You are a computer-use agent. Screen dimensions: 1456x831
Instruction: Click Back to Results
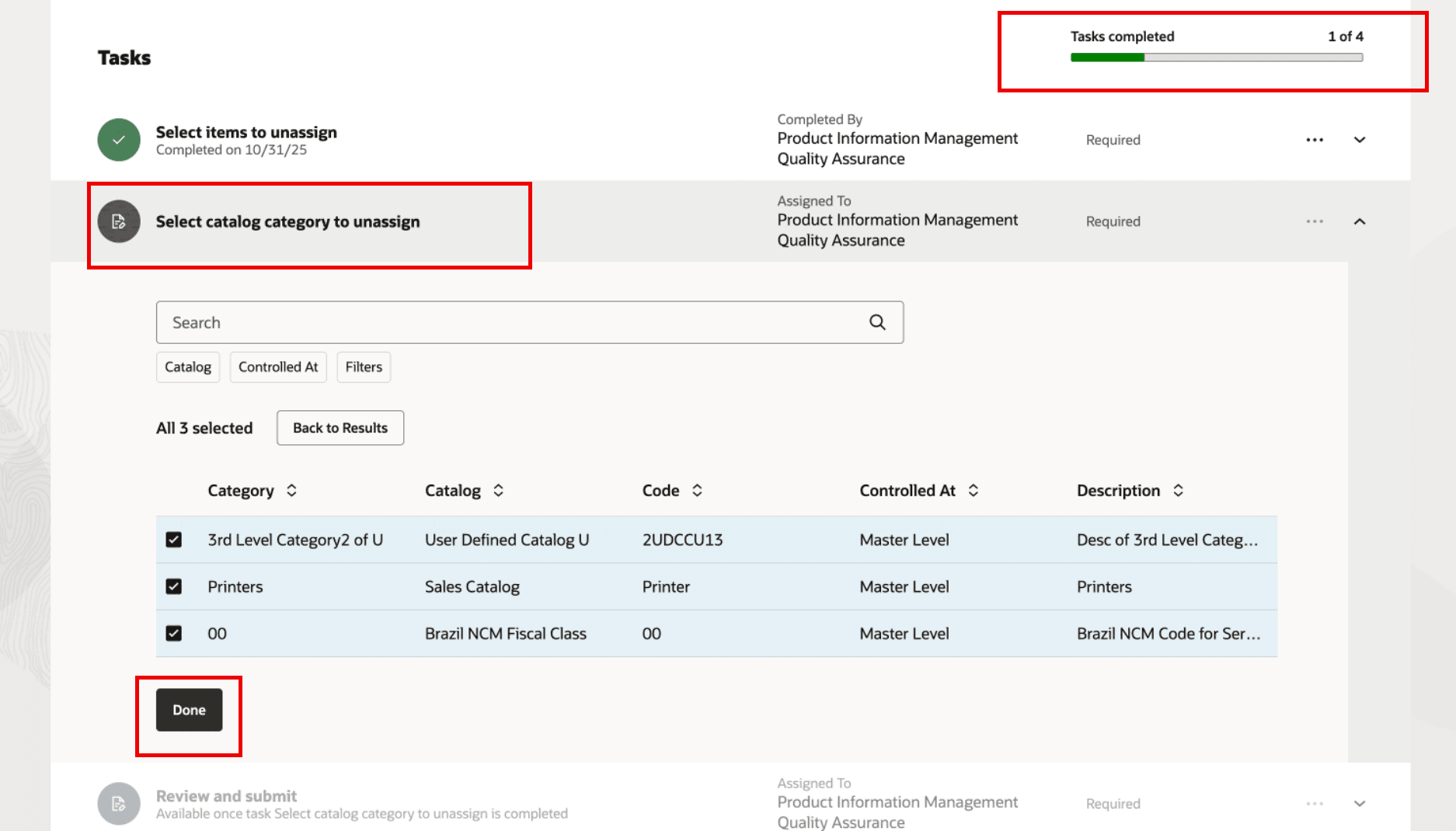coord(340,427)
